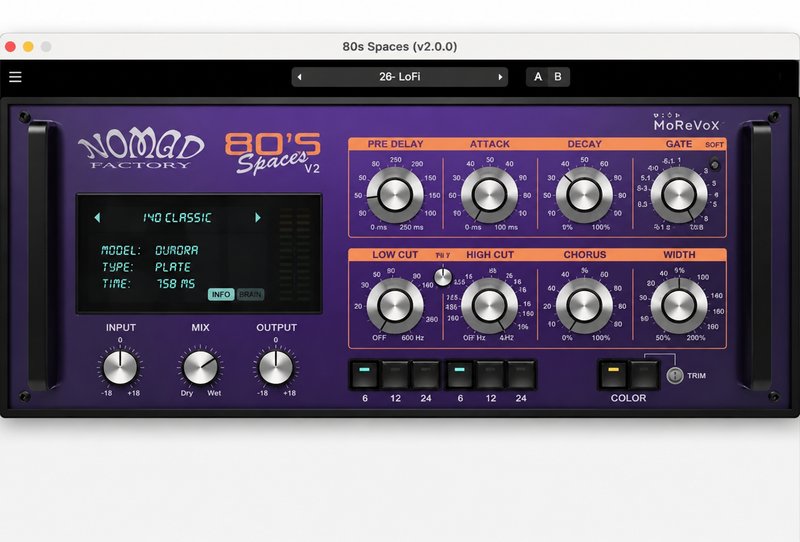Click the LOW CUT knob

395,305
